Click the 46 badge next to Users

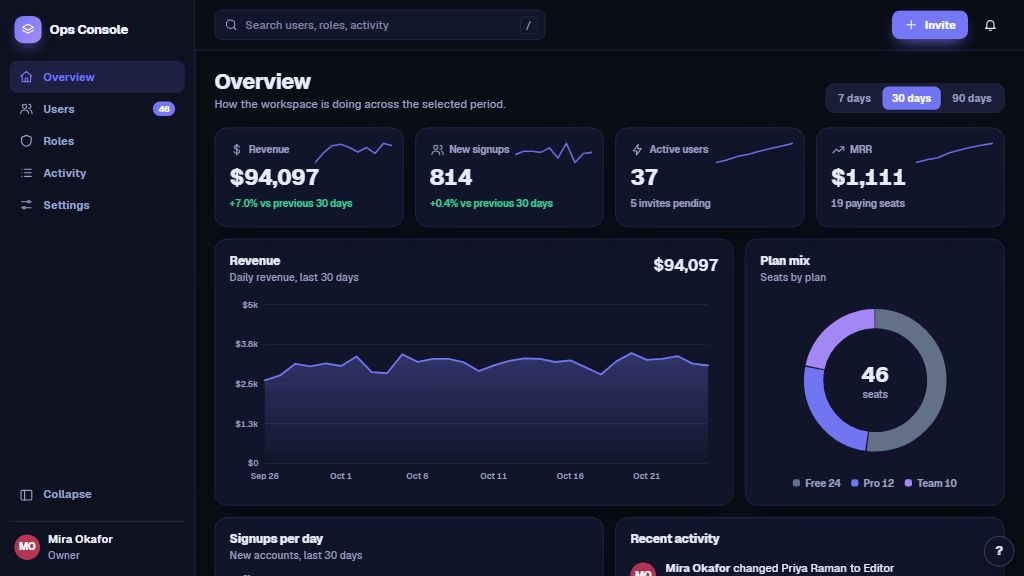[x=164, y=109]
